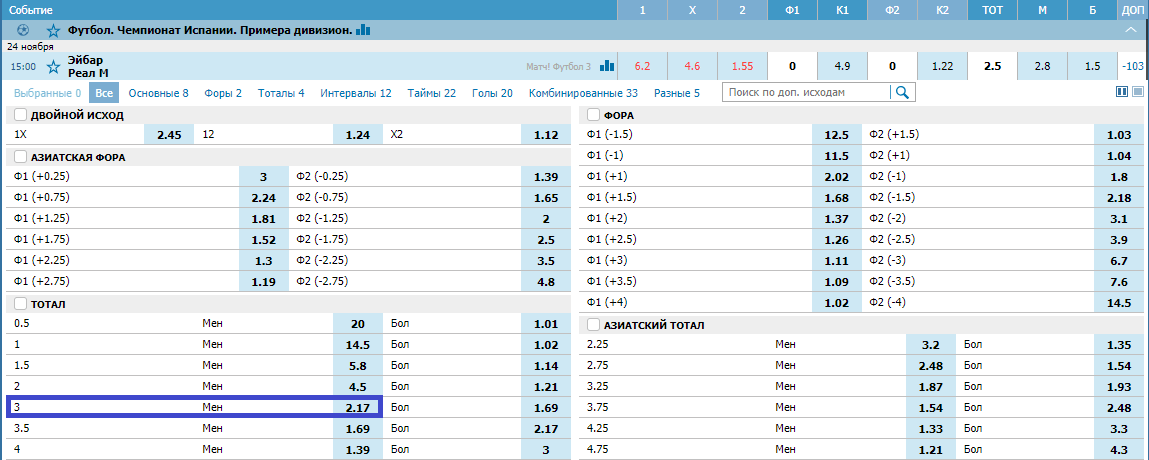1149x460 pixels.
Task: Select over total odds 1.5 in header row
Action: [1092, 66]
